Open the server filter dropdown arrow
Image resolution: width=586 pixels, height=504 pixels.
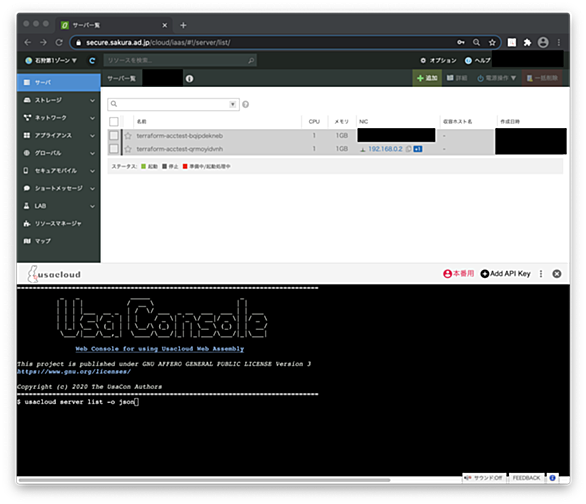coord(233,104)
